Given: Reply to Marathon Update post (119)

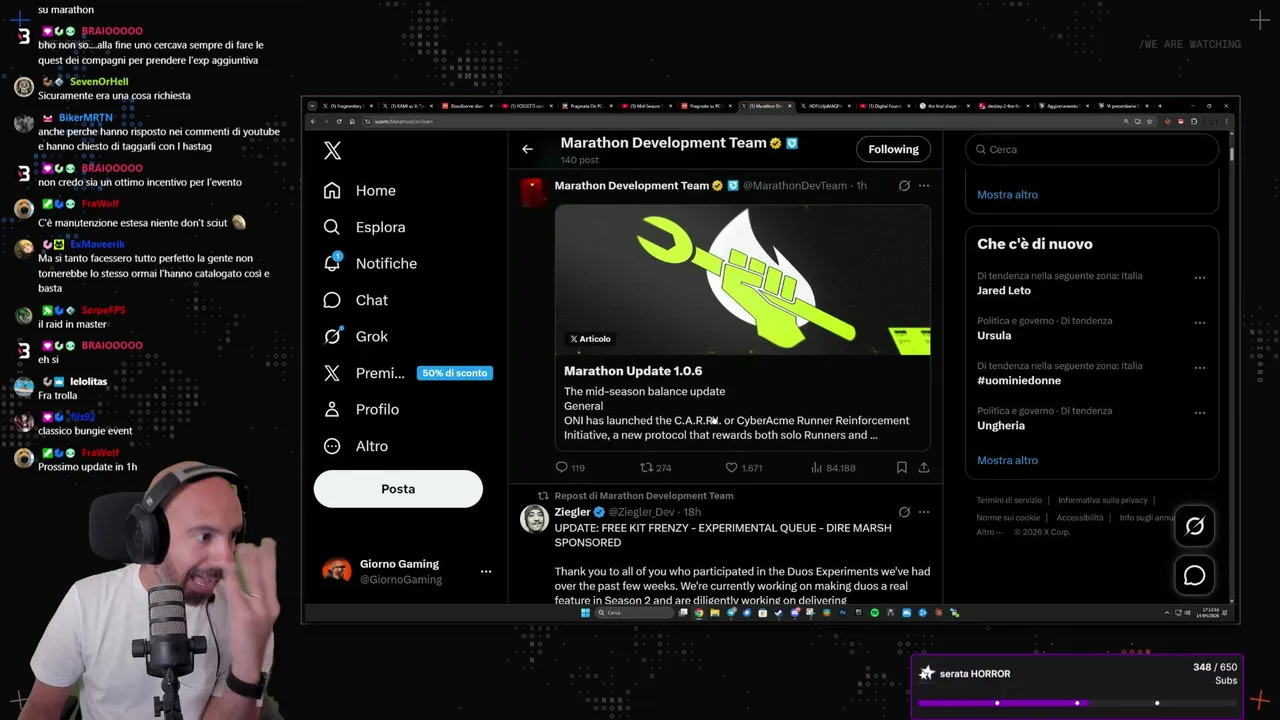Looking at the screenshot, I should (x=570, y=467).
